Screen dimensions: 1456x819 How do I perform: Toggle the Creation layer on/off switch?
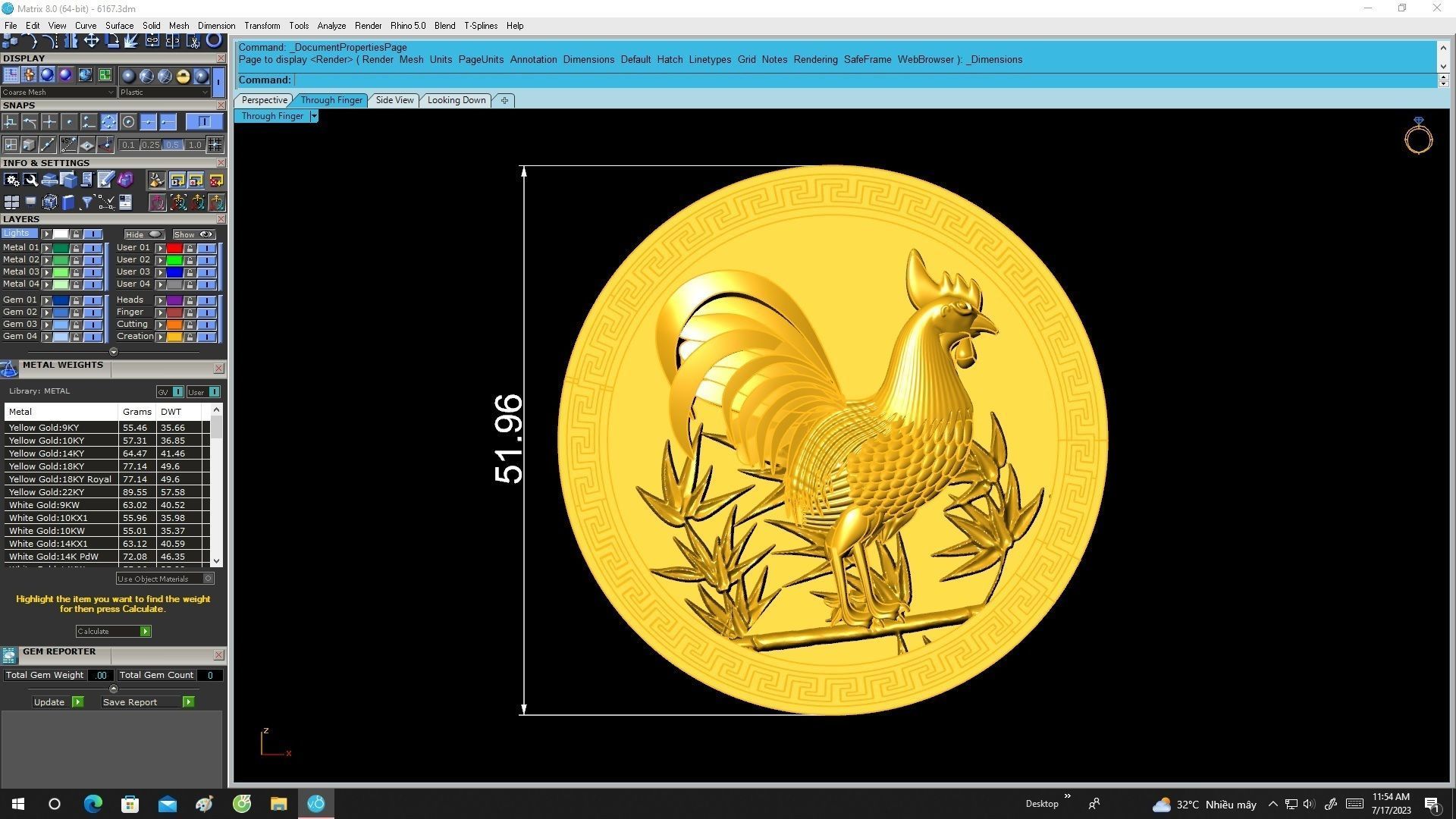tap(206, 337)
